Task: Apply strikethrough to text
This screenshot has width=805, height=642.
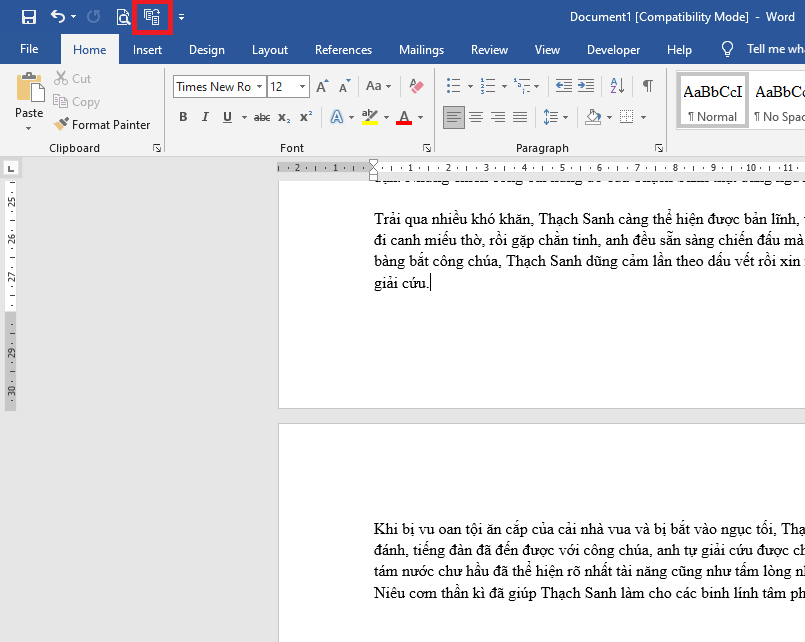Action: (x=261, y=117)
